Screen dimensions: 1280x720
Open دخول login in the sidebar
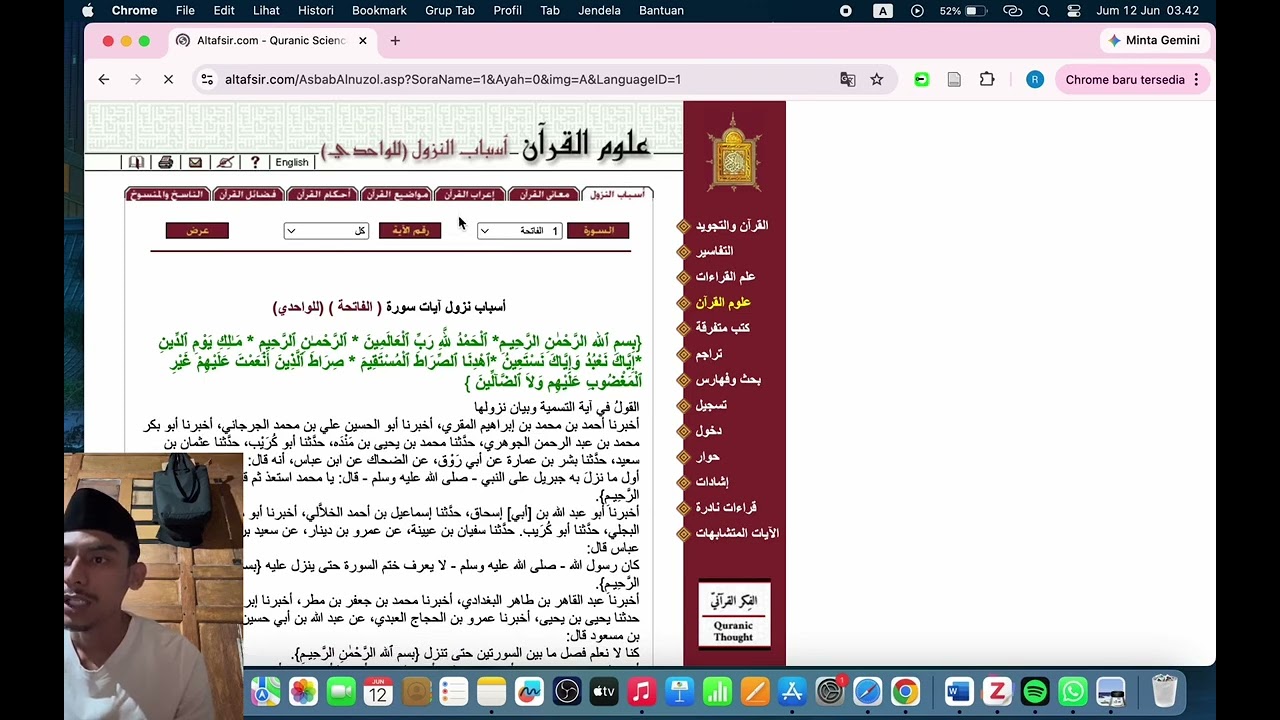(708, 431)
